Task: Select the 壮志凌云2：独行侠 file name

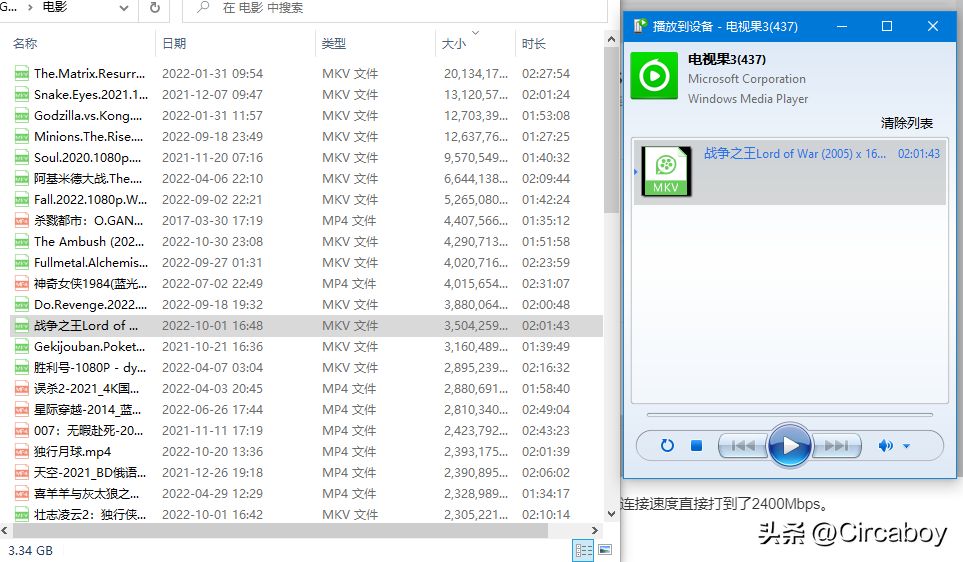Action: coord(90,514)
